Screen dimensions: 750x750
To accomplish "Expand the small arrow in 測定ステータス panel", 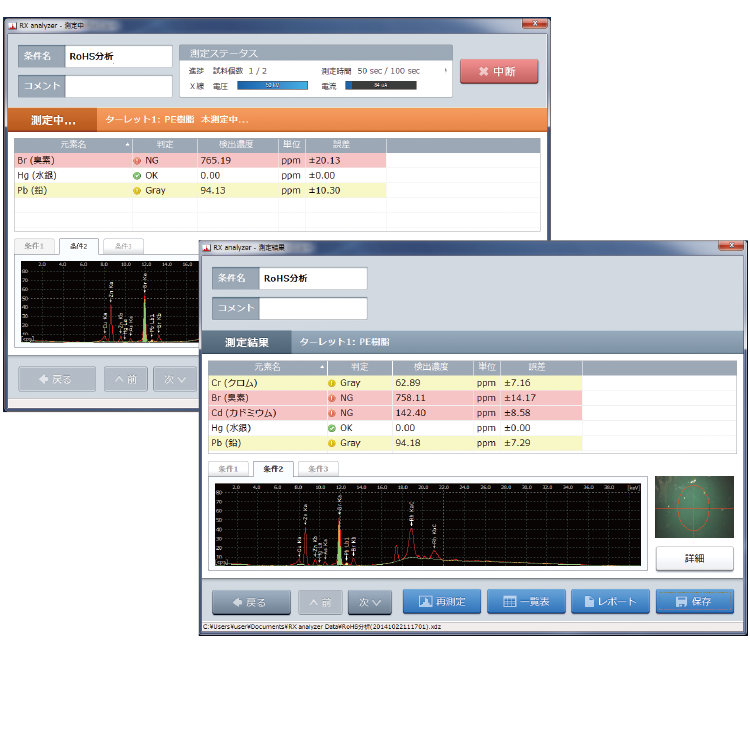I will pyautogui.click(x=445, y=71).
